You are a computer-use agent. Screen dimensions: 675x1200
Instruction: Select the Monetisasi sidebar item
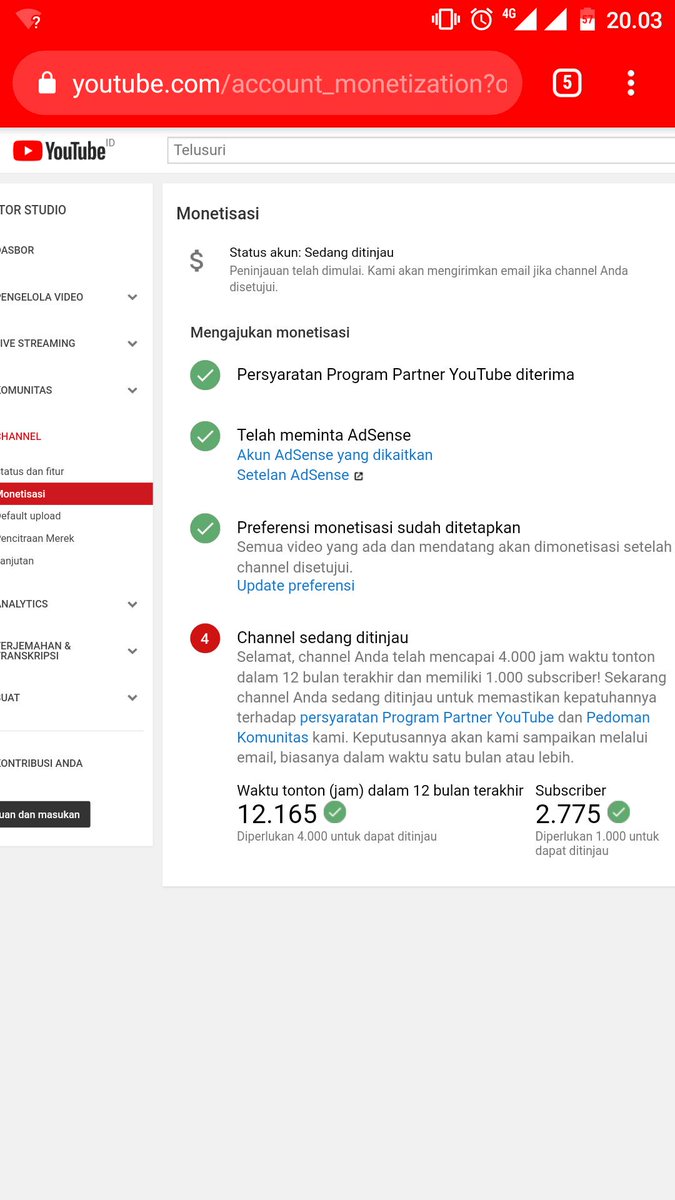[x=76, y=494]
